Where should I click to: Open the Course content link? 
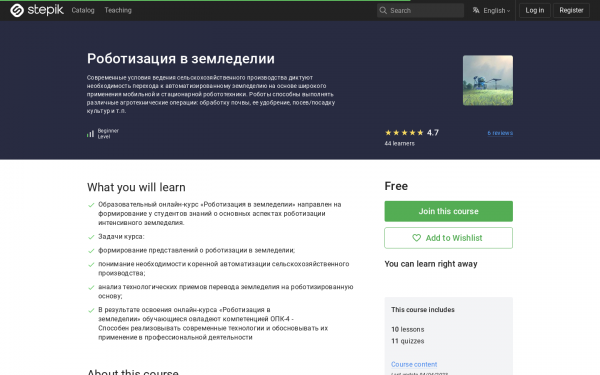(x=414, y=364)
